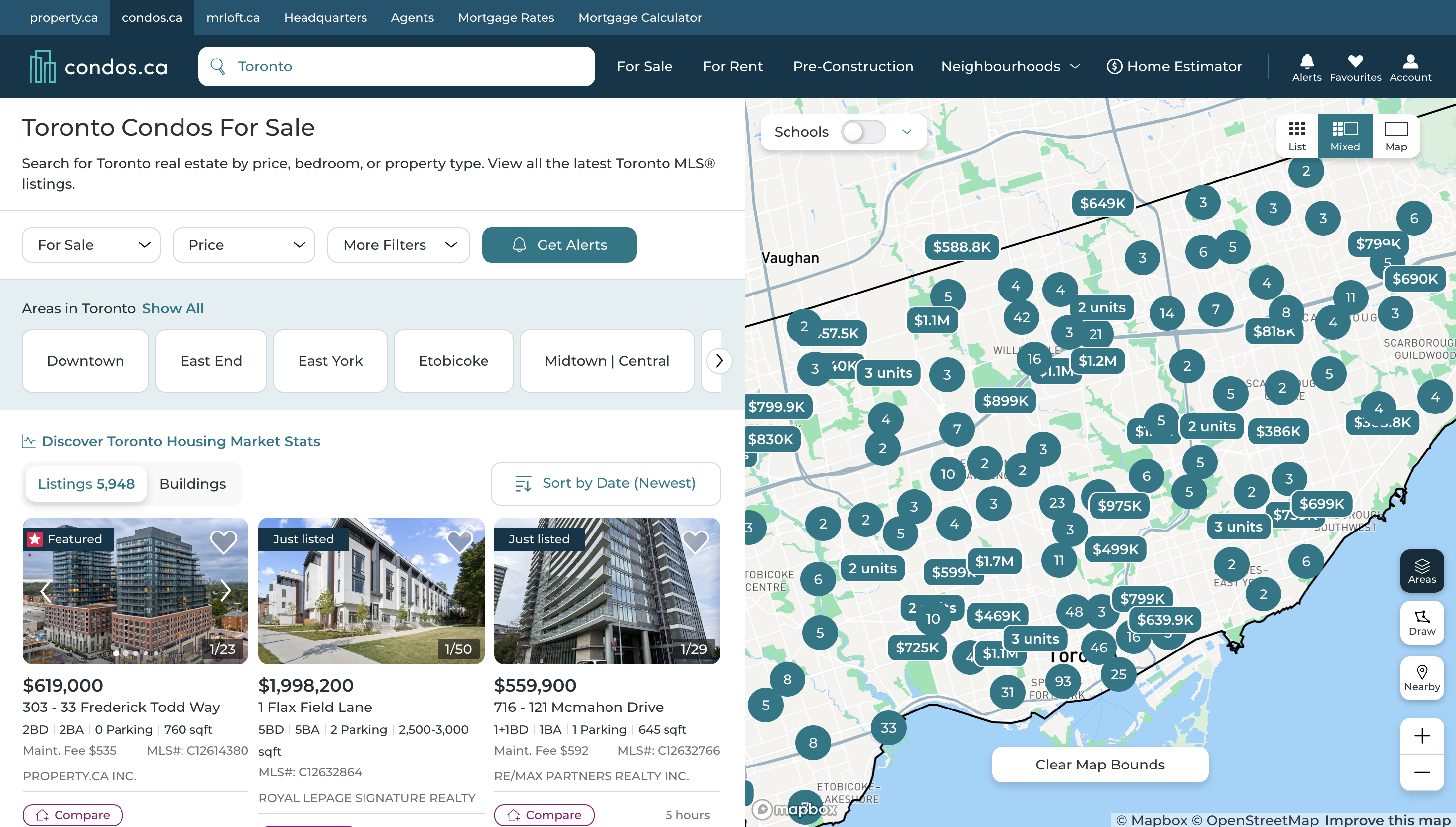Viewport: 1456px width, 827px height.
Task: Expand the Neighbourhoods menu
Action: pos(1010,66)
